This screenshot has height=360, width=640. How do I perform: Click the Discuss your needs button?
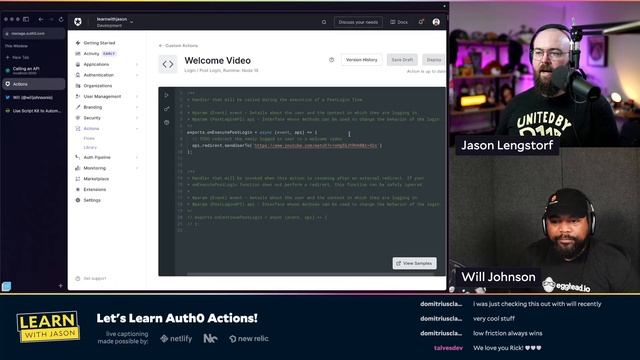(x=358, y=22)
